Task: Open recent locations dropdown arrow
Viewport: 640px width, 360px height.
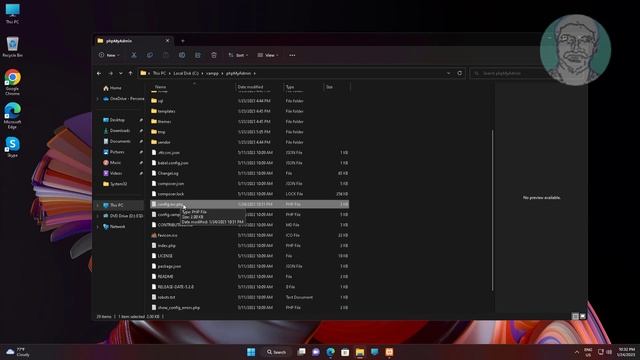Action: tap(121, 73)
